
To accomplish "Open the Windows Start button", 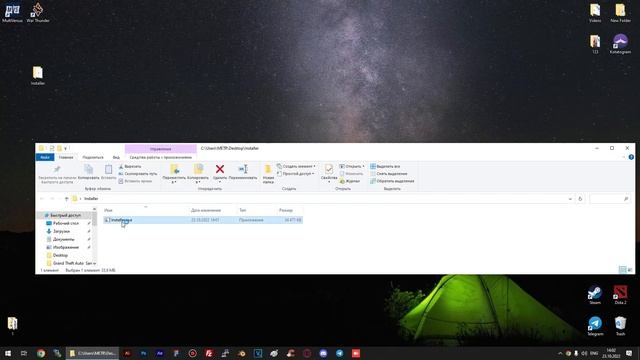I will point(8,353).
